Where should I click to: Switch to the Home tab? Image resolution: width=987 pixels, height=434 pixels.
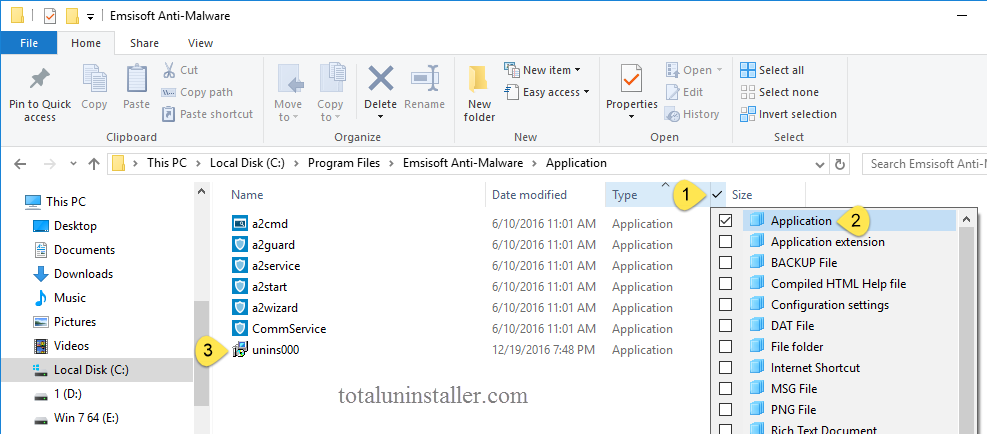point(86,43)
